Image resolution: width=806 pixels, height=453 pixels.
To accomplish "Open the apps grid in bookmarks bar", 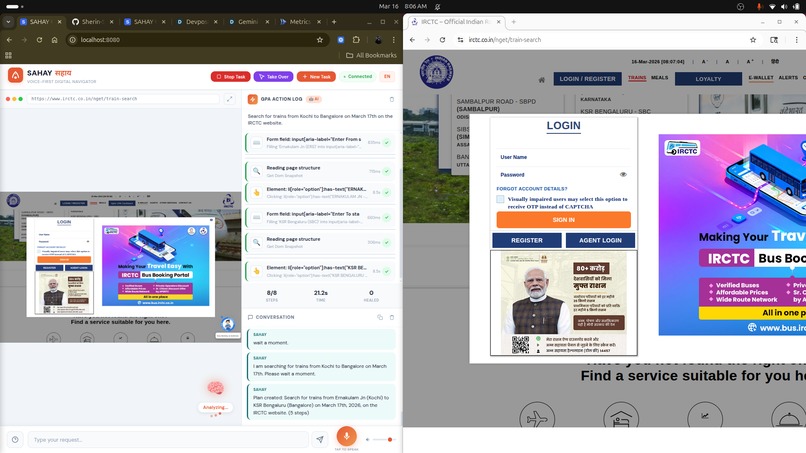I will (x=8, y=55).
